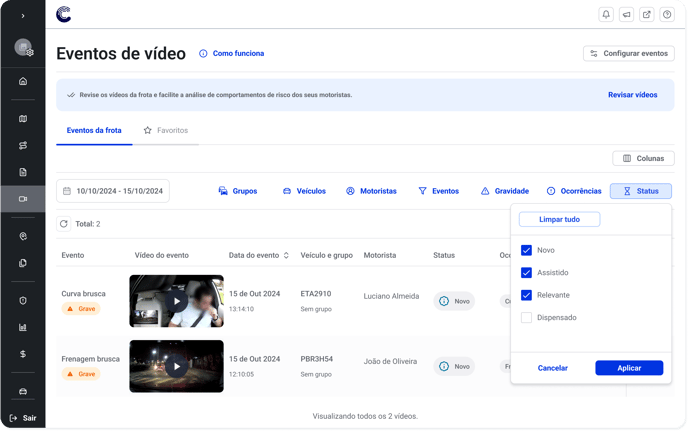The image size is (688, 431).
Task: Expand the sidebar with the arrow
Action: coord(23,15)
